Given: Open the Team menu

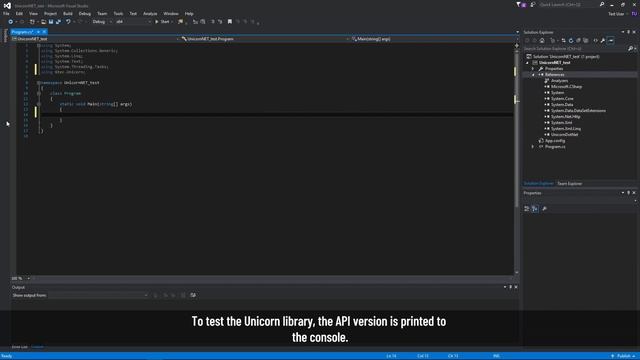Looking at the screenshot, I should (102, 13).
